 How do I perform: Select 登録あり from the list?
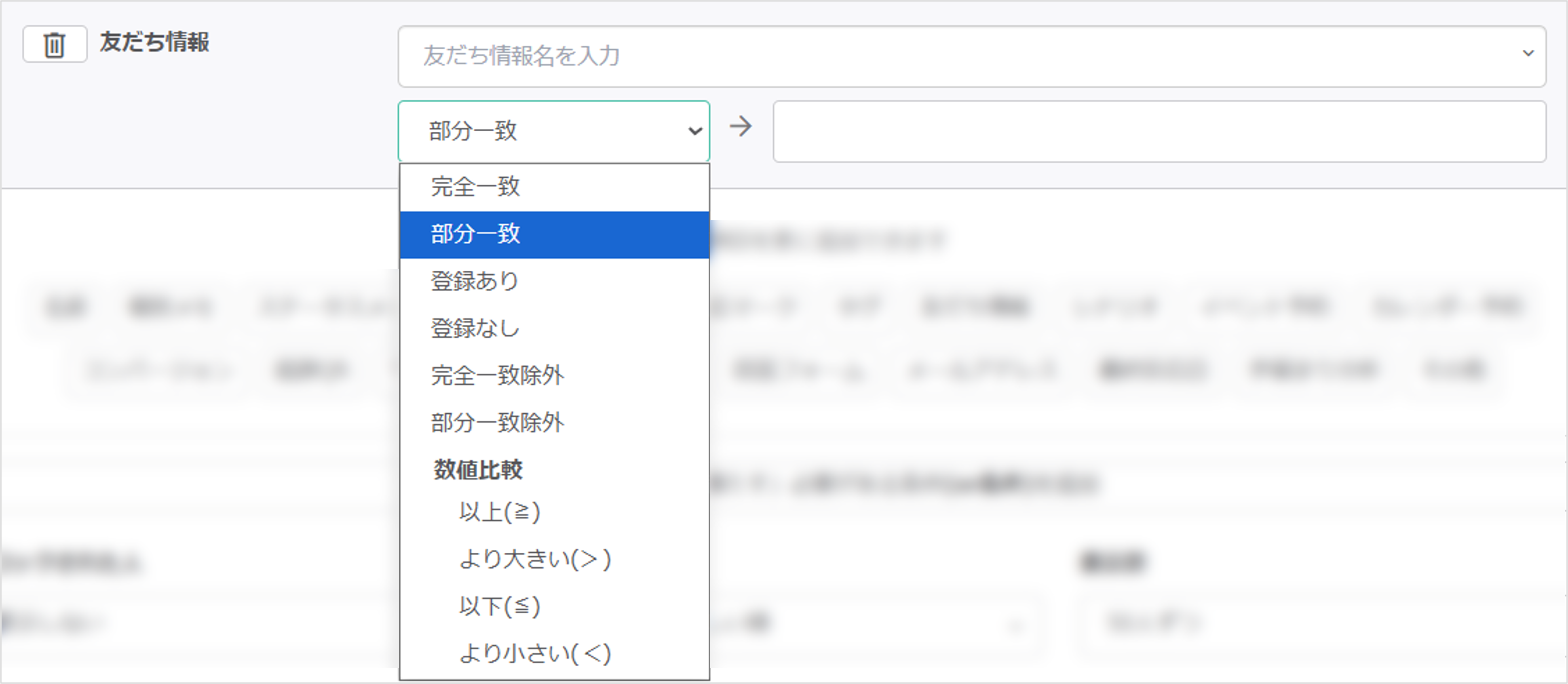475,281
